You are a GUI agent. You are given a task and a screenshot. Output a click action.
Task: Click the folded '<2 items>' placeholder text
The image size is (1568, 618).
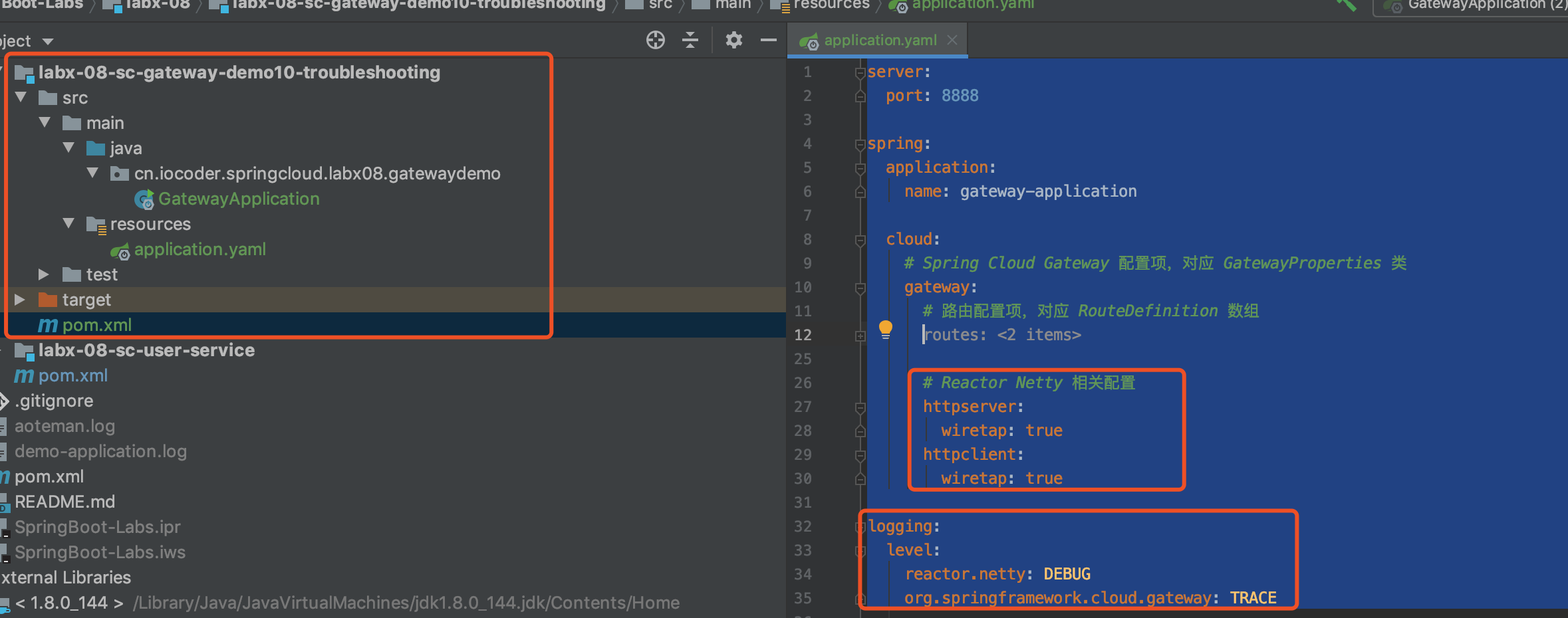click(x=1039, y=335)
